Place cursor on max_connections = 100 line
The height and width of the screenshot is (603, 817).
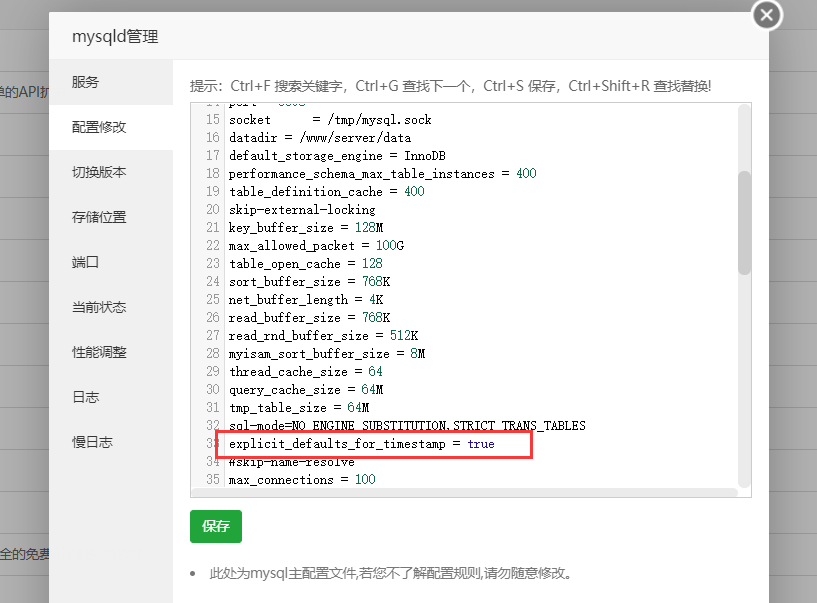[302, 479]
